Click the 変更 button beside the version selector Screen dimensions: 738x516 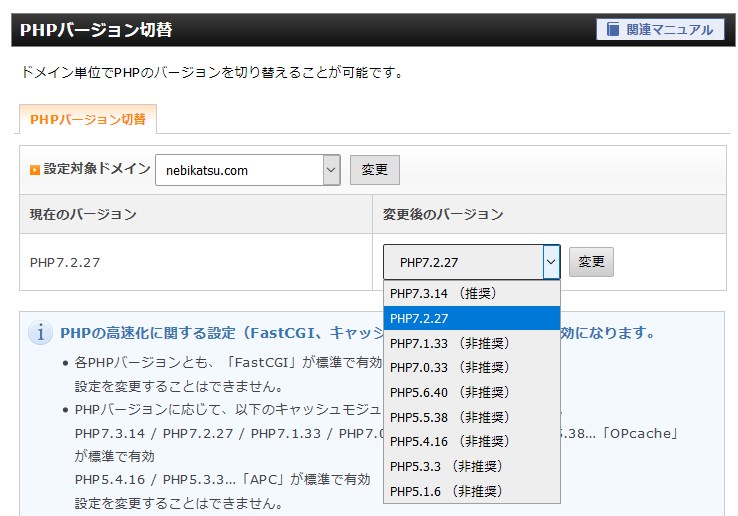[591, 262]
